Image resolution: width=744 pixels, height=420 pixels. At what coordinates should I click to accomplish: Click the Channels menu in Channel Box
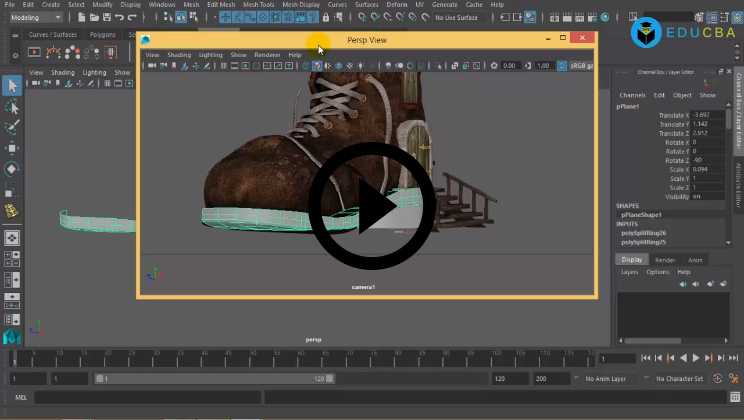632,95
